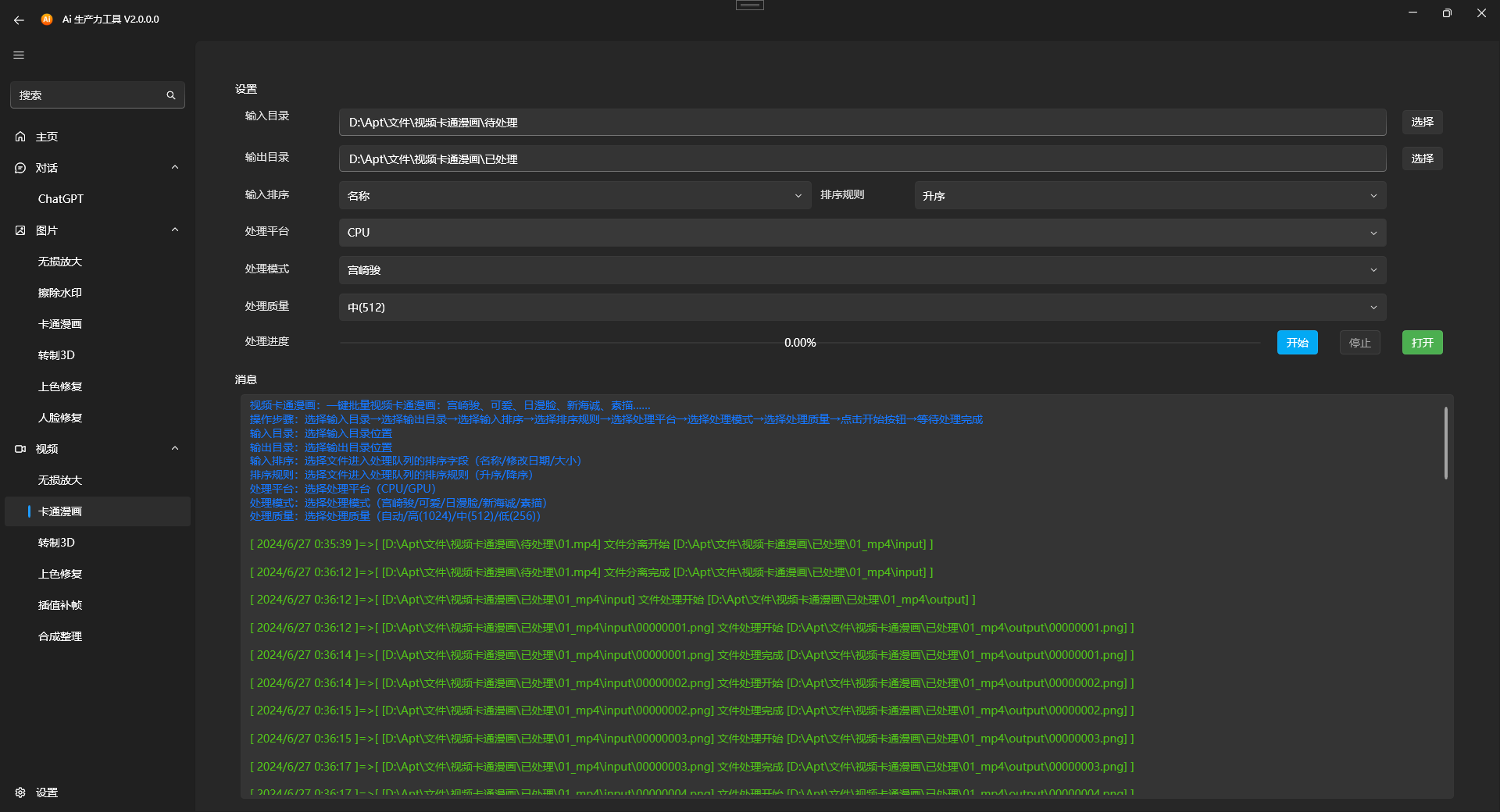Open the 输入排序 dropdown showing 名称

[x=574, y=196]
